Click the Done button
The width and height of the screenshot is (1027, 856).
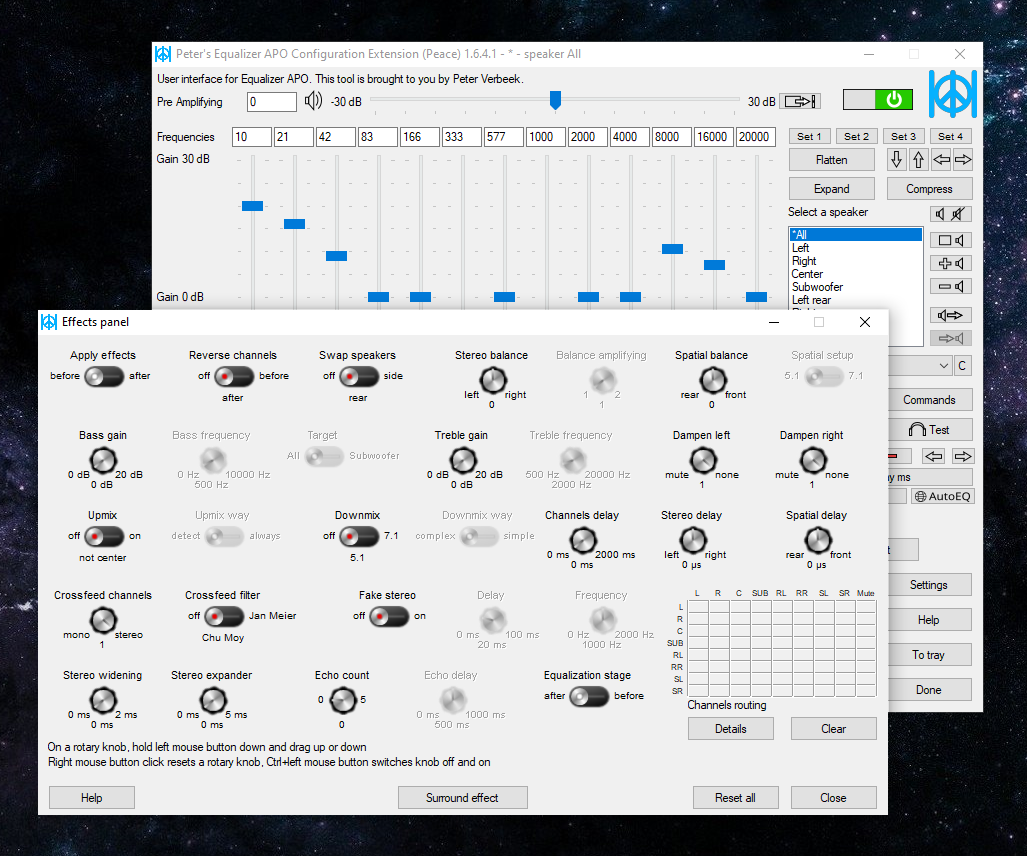pyautogui.click(x=928, y=690)
